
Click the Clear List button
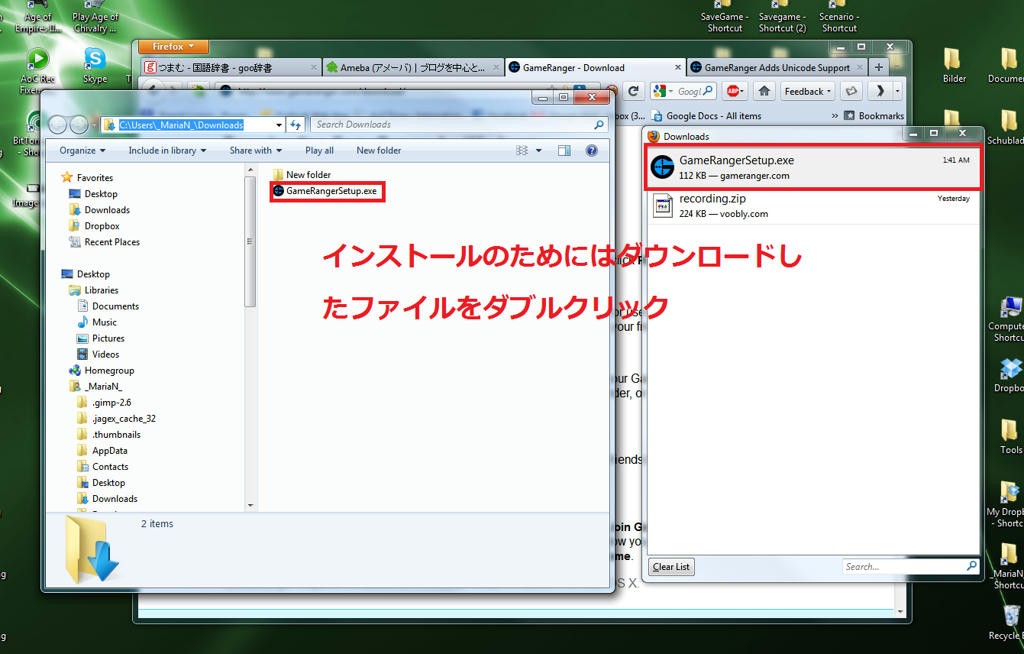[x=671, y=567]
